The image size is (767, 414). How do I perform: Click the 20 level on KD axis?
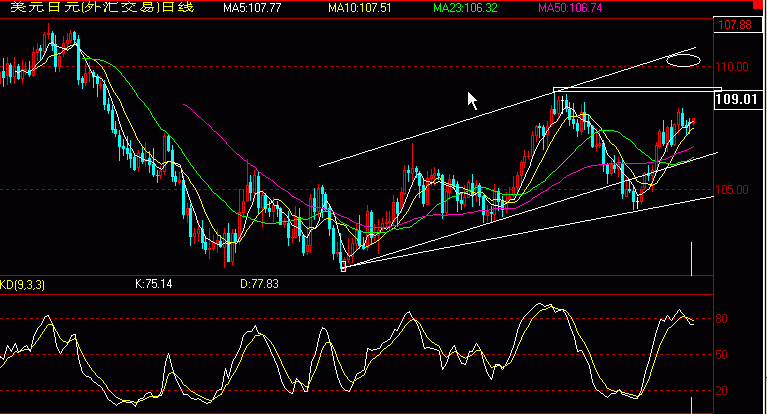722,391
